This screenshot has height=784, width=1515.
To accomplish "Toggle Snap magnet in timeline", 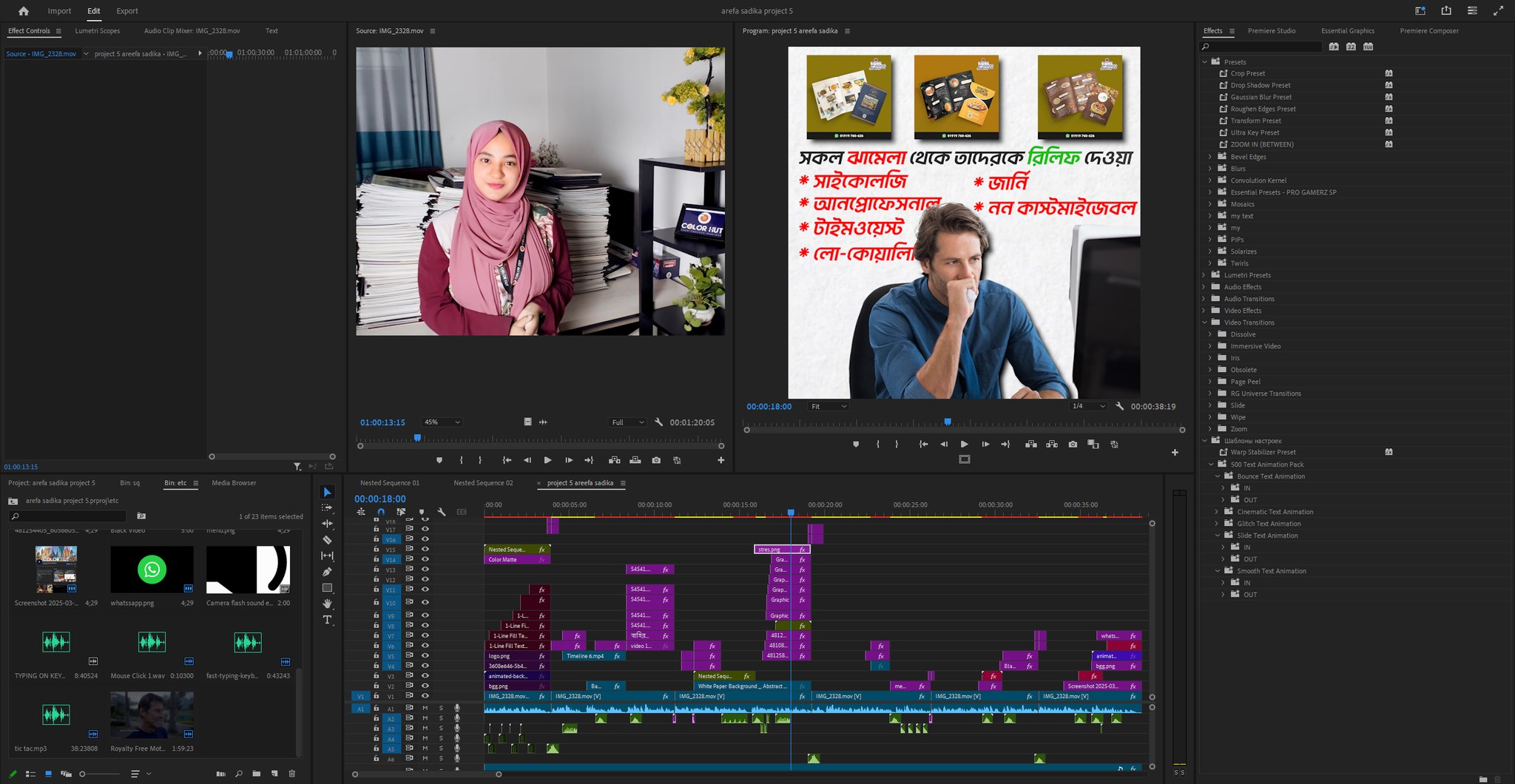I will coord(381,512).
